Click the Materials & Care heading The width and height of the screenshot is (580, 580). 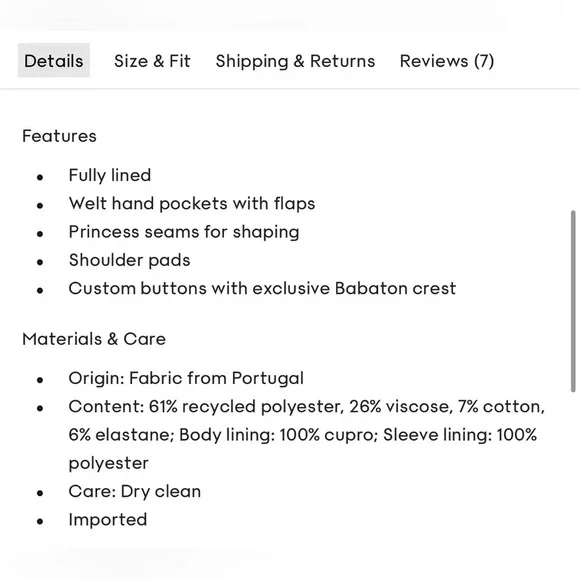point(94,339)
